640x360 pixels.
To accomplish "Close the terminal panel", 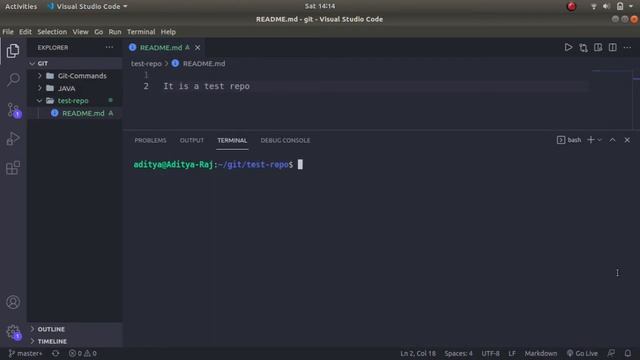I will 627,140.
